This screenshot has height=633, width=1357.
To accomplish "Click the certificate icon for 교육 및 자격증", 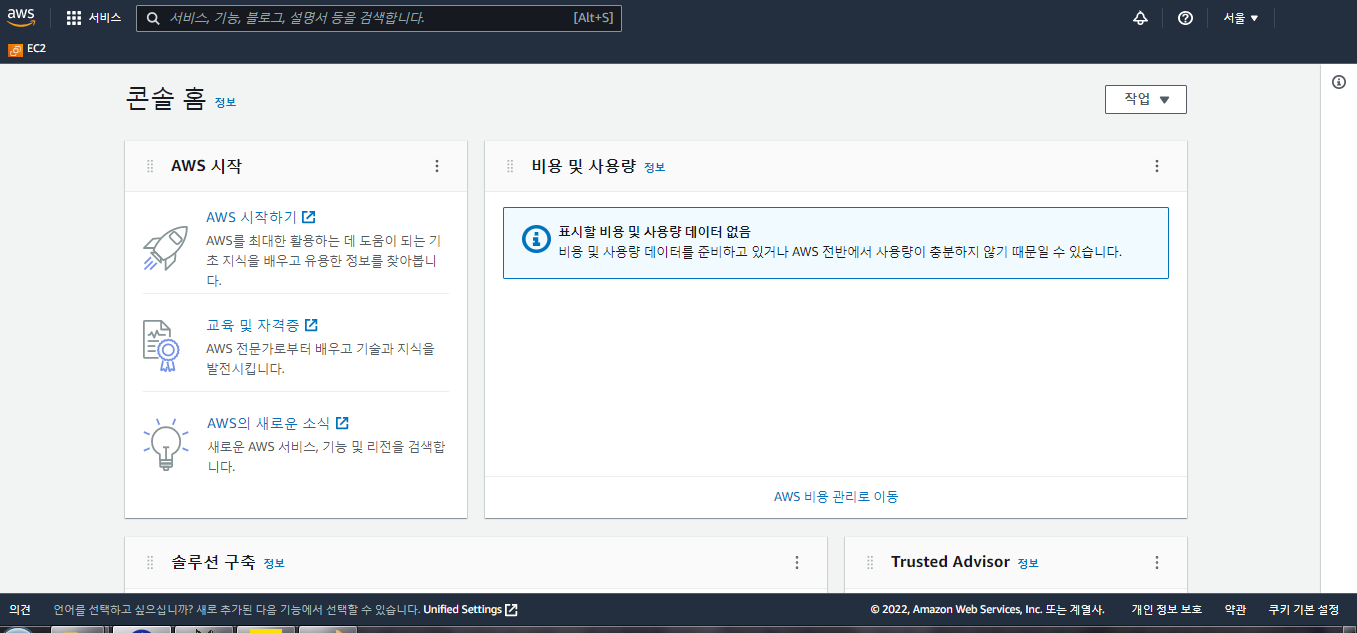I will pyautogui.click(x=160, y=346).
